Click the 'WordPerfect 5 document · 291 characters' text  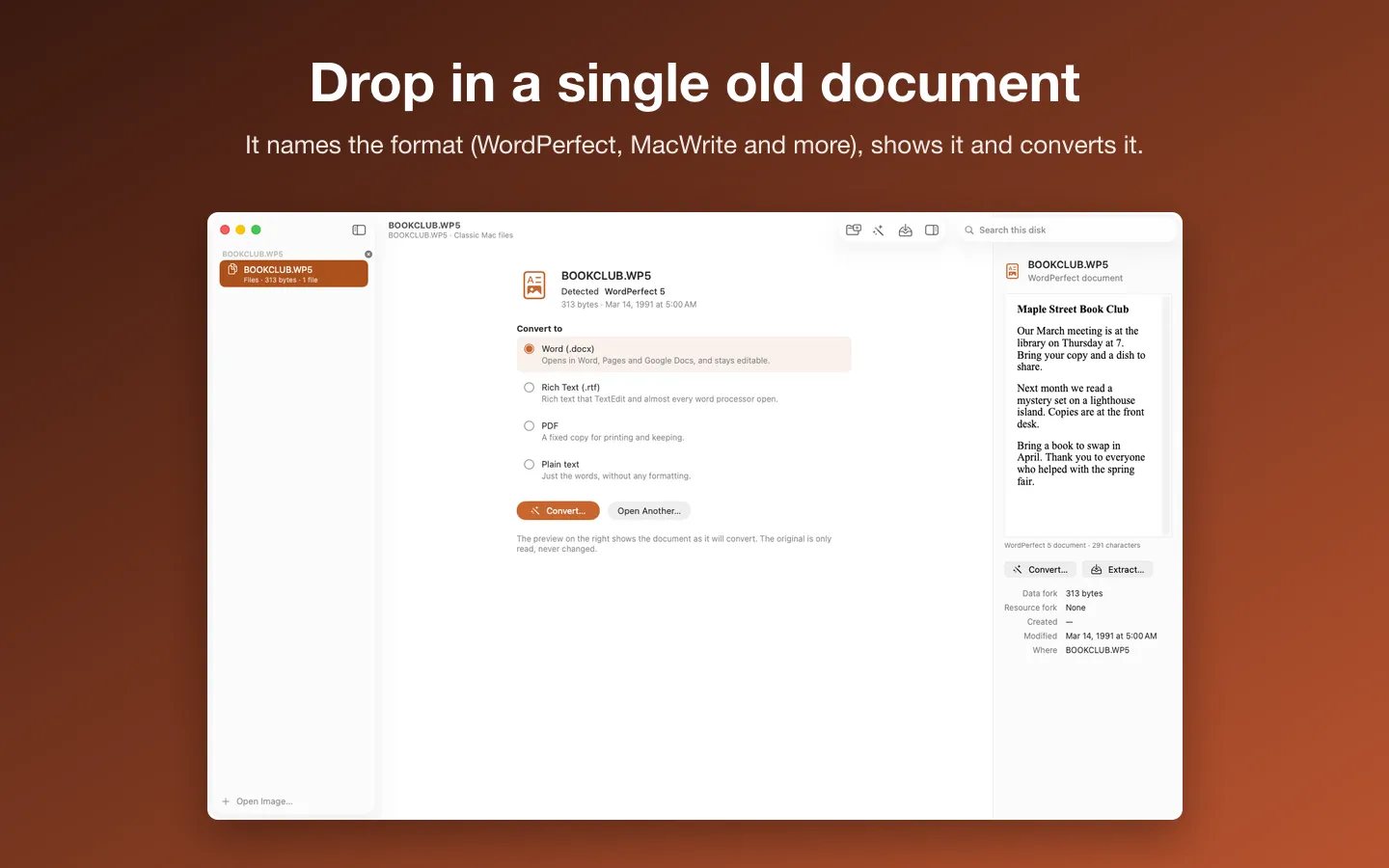(1073, 546)
